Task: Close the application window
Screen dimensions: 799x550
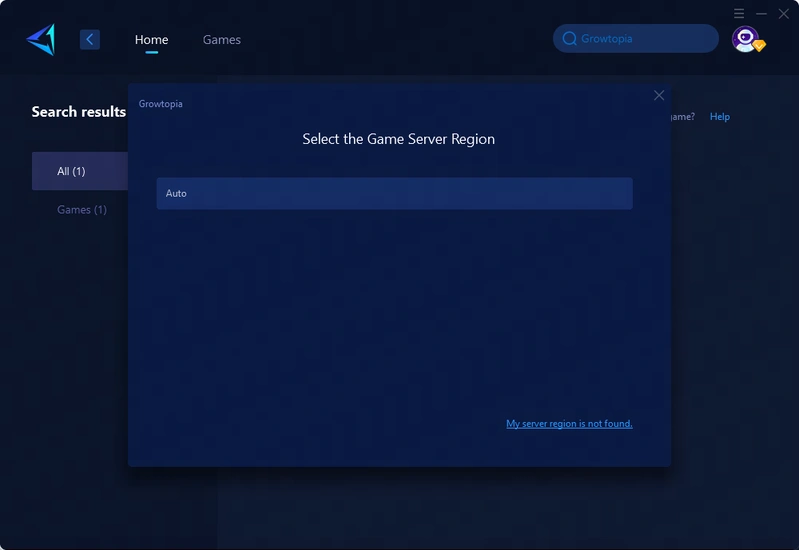Action: [784, 13]
